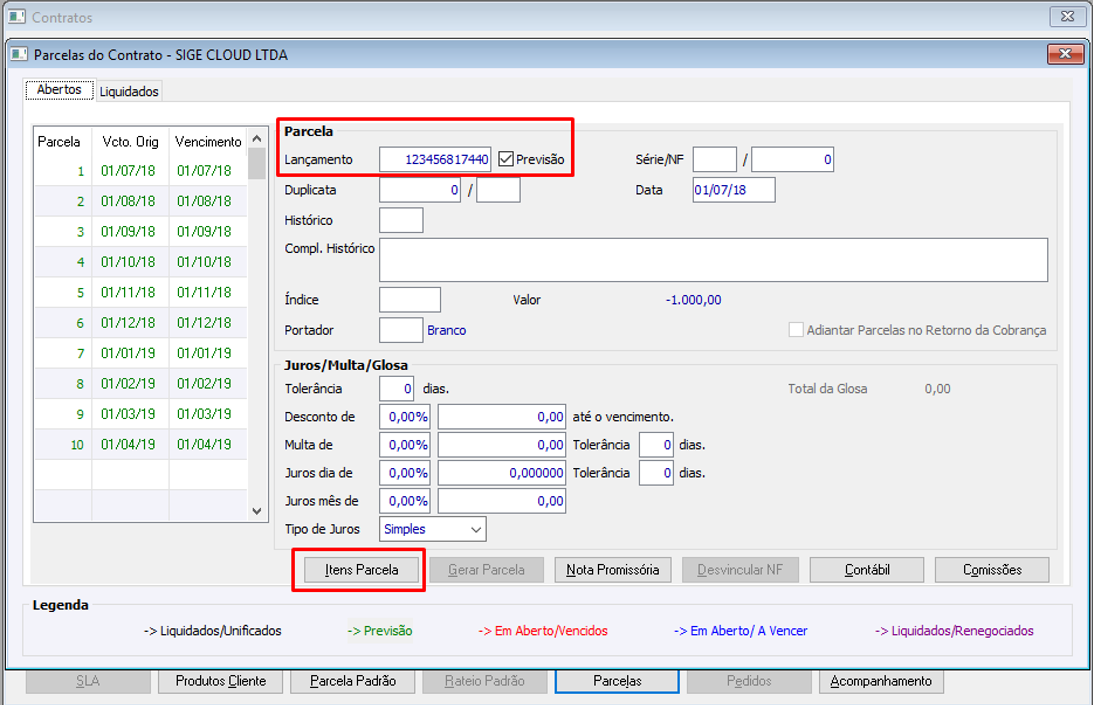
Task: Select parcel row 3 dated 01/09/18
Action: point(141,232)
